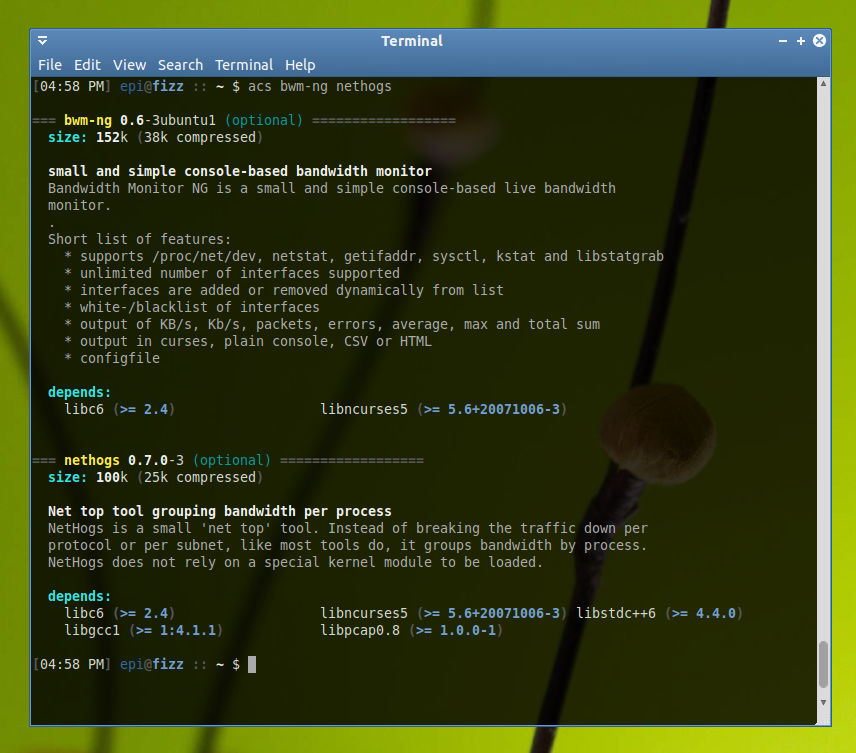Click nethogs version '0.7.0-3'
This screenshot has width=856, height=753.
(156, 460)
